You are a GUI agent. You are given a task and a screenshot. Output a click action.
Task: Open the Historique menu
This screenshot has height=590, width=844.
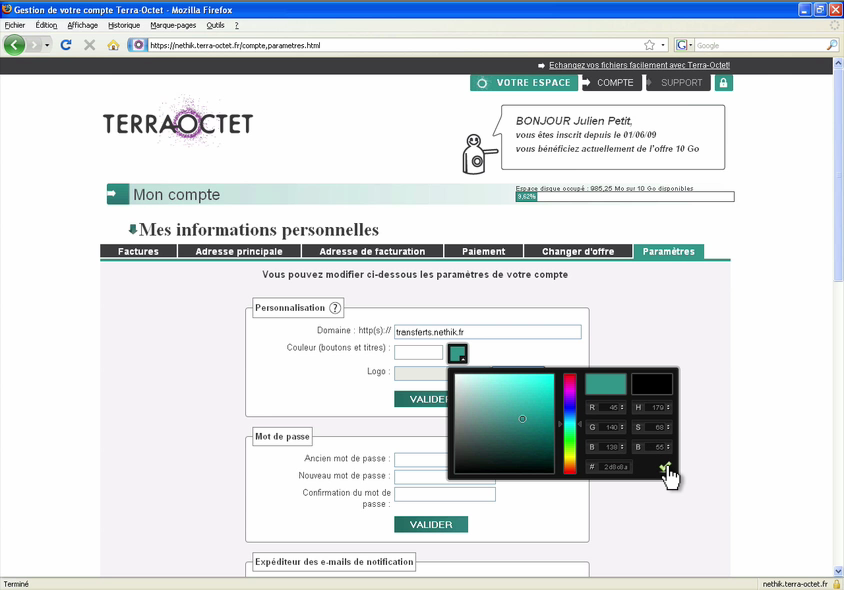(x=124, y=25)
